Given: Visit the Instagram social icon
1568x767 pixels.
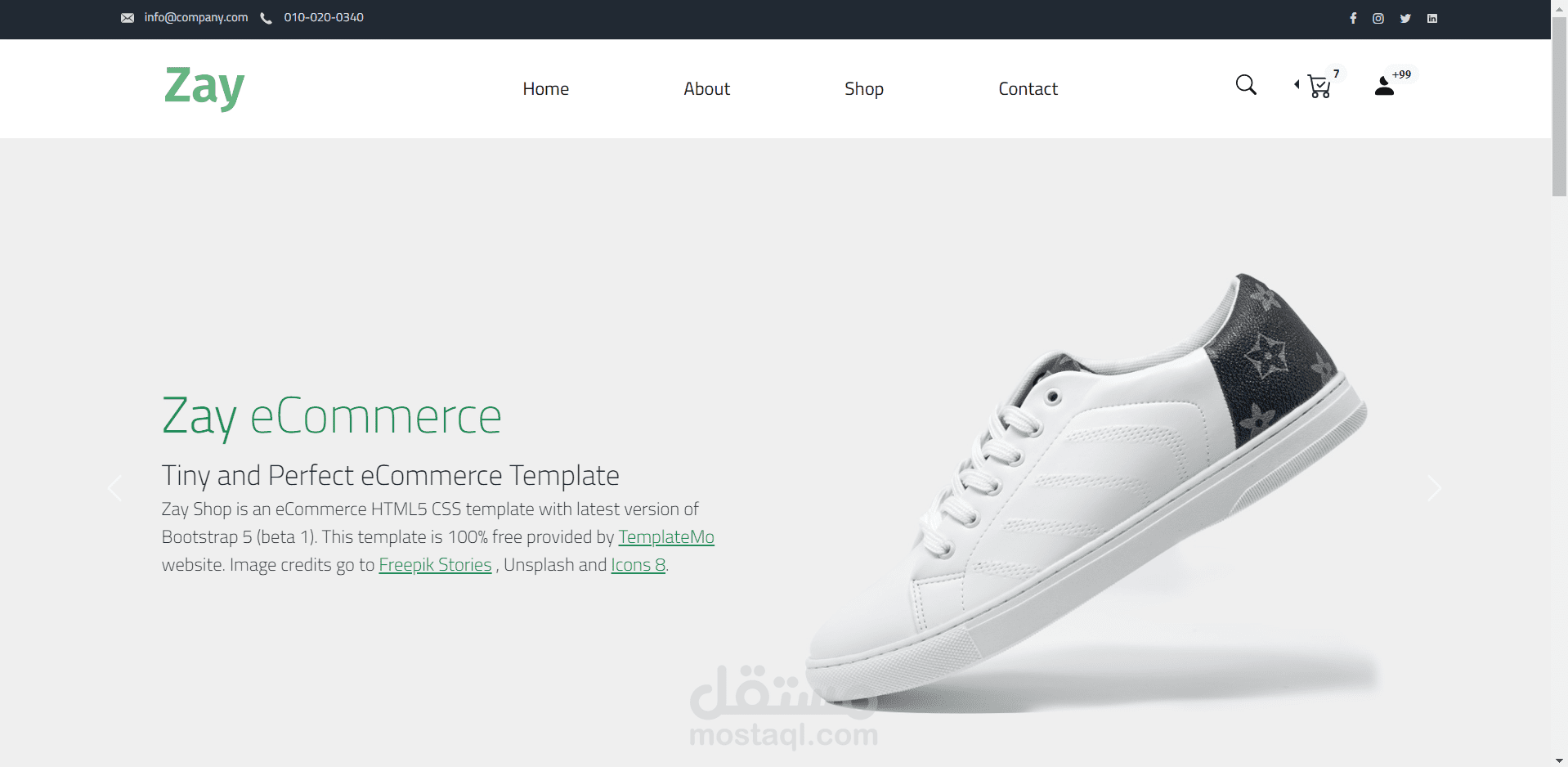Looking at the screenshot, I should pyautogui.click(x=1378, y=18).
